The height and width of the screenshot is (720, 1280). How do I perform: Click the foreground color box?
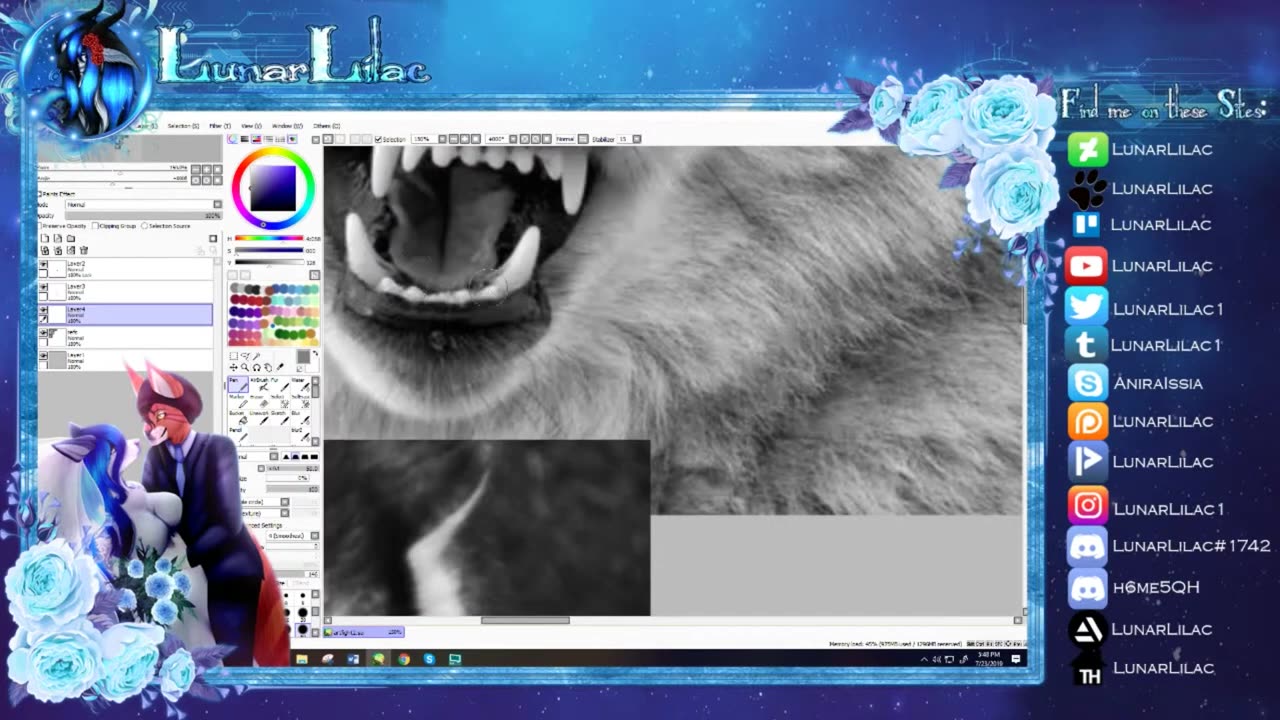point(302,357)
